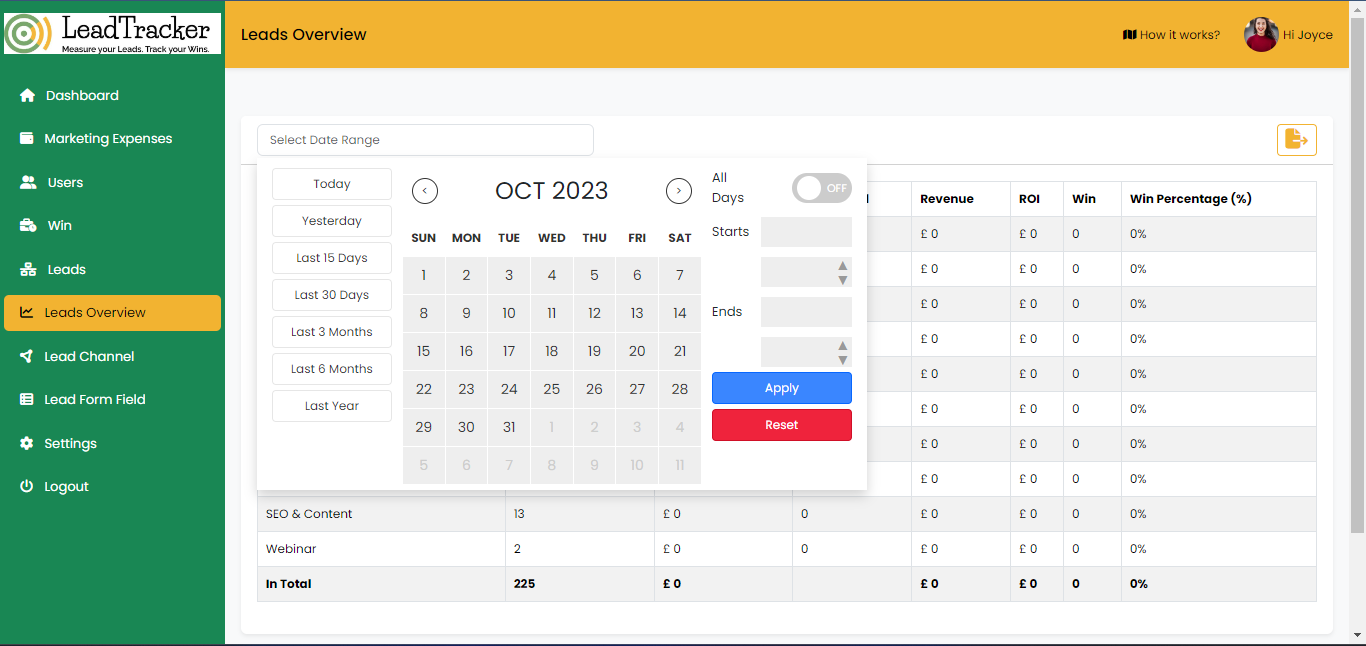Screen dimensions: 1366x646
Task: Select October 25 in calendar
Action: [552, 390]
